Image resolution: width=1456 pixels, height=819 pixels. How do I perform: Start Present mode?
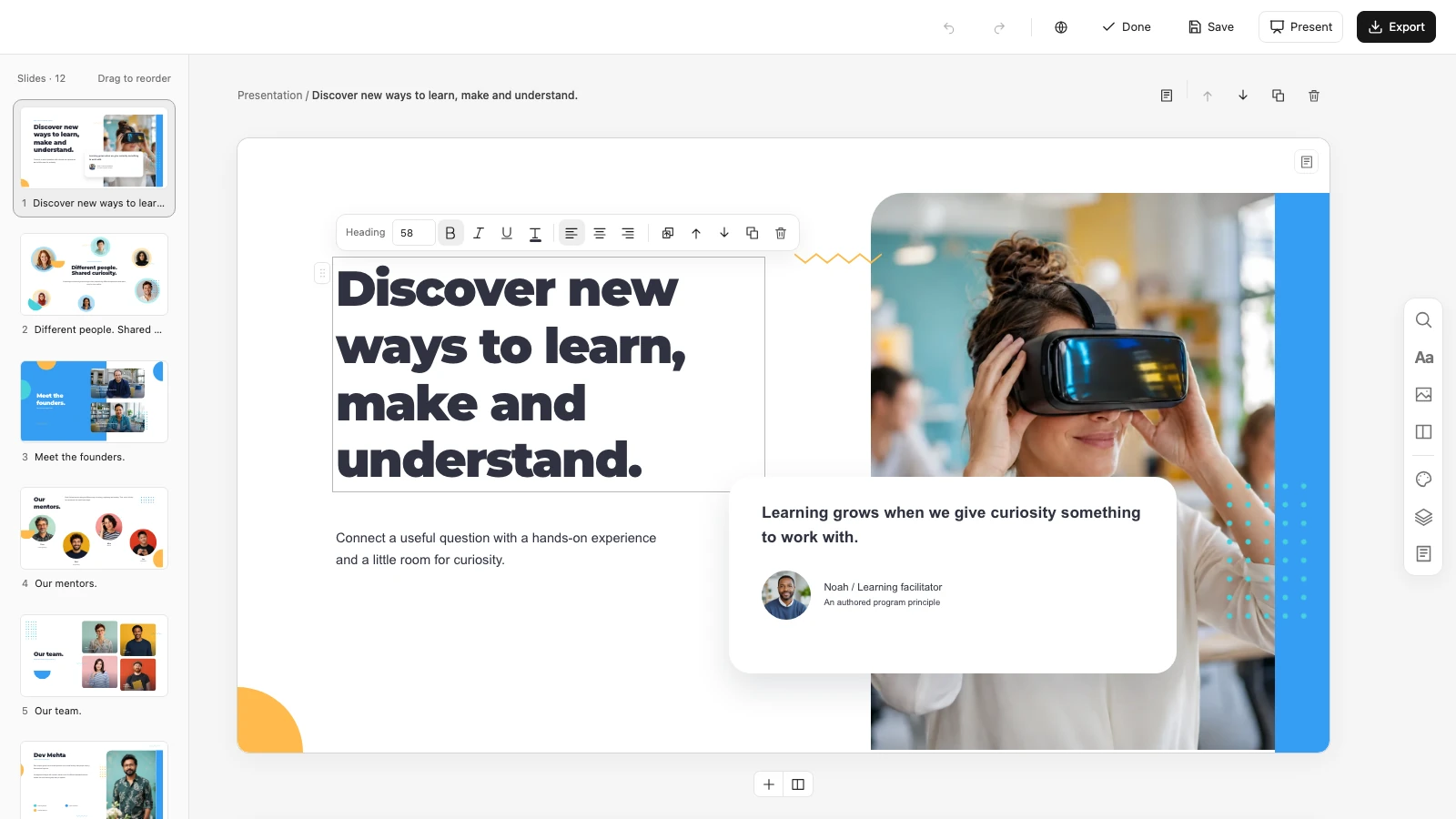(1300, 27)
